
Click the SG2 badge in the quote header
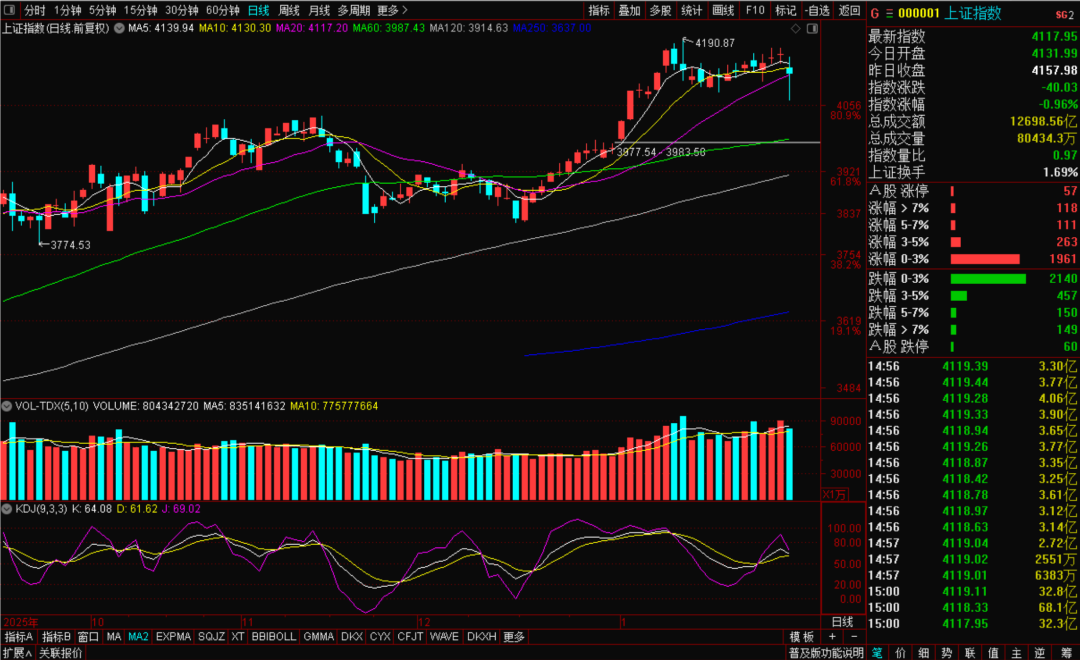coord(1063,14)
